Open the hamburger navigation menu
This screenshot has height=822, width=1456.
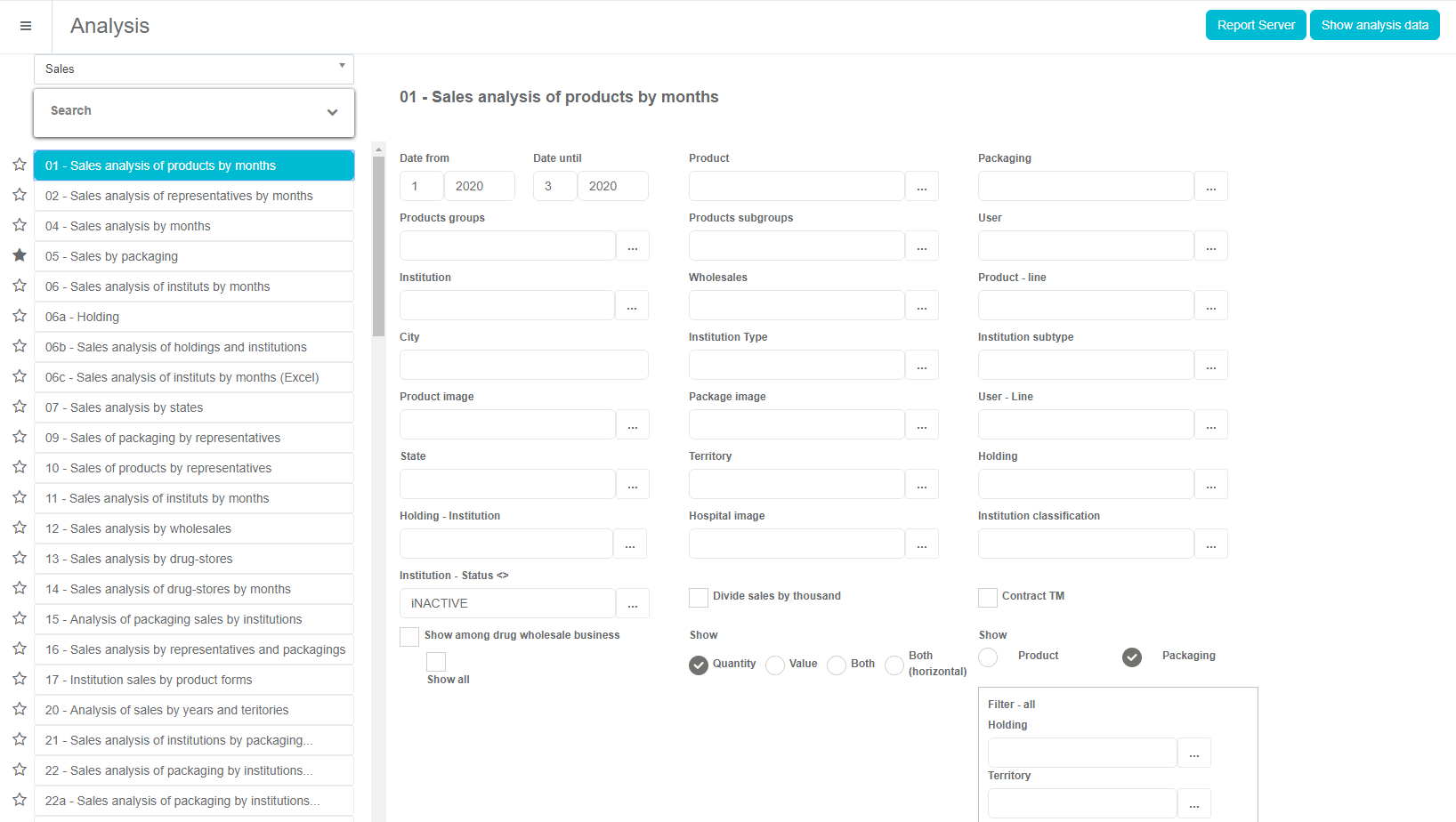(26, 26)
